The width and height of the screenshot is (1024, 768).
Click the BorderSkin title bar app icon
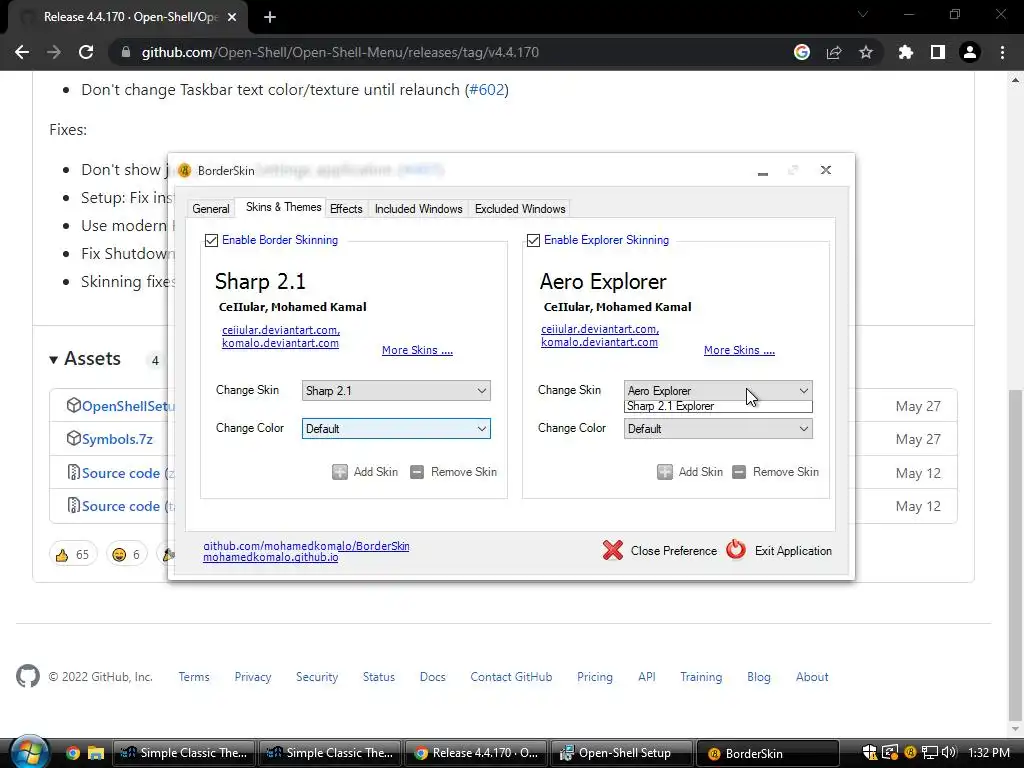point(185,170)
